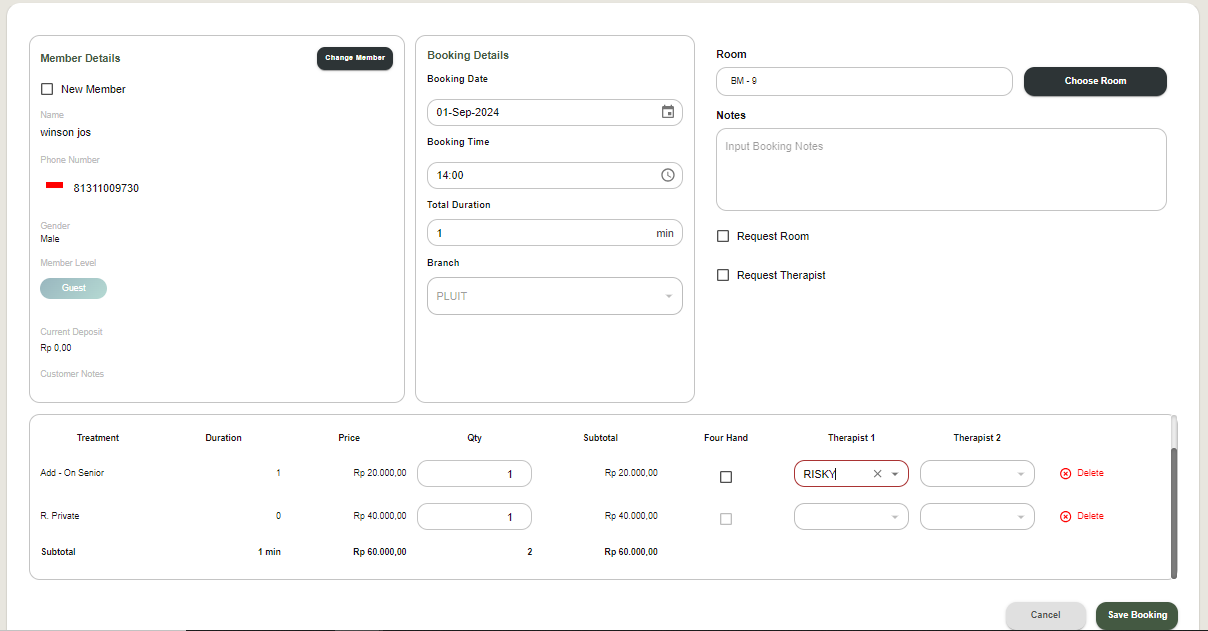Screen dimensions: 1208x631
Task: Click the Indonesia flag icon by phone number
Action: pyautogui.click(x=54, y=186)
